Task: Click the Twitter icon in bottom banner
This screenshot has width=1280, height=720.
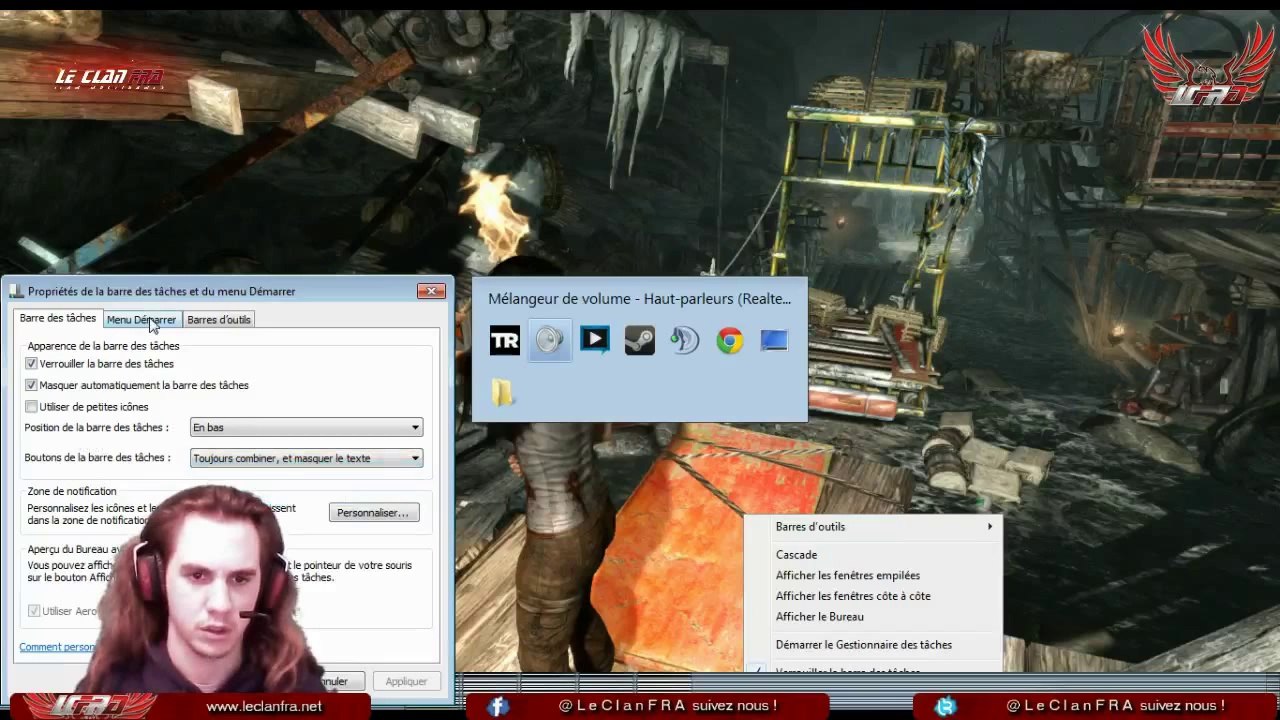Action: [945, 706]
